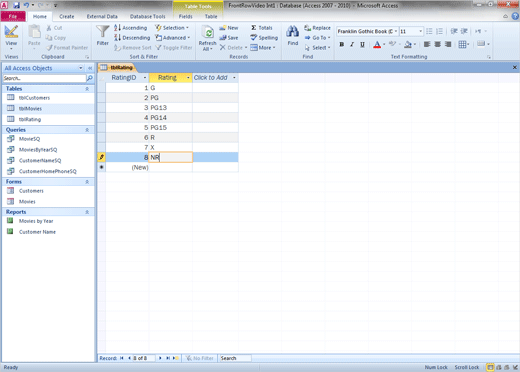The width and height of the screenshot is (520, 372).
Task: Select the PG13 rating cell
Action: click(170, 108)
